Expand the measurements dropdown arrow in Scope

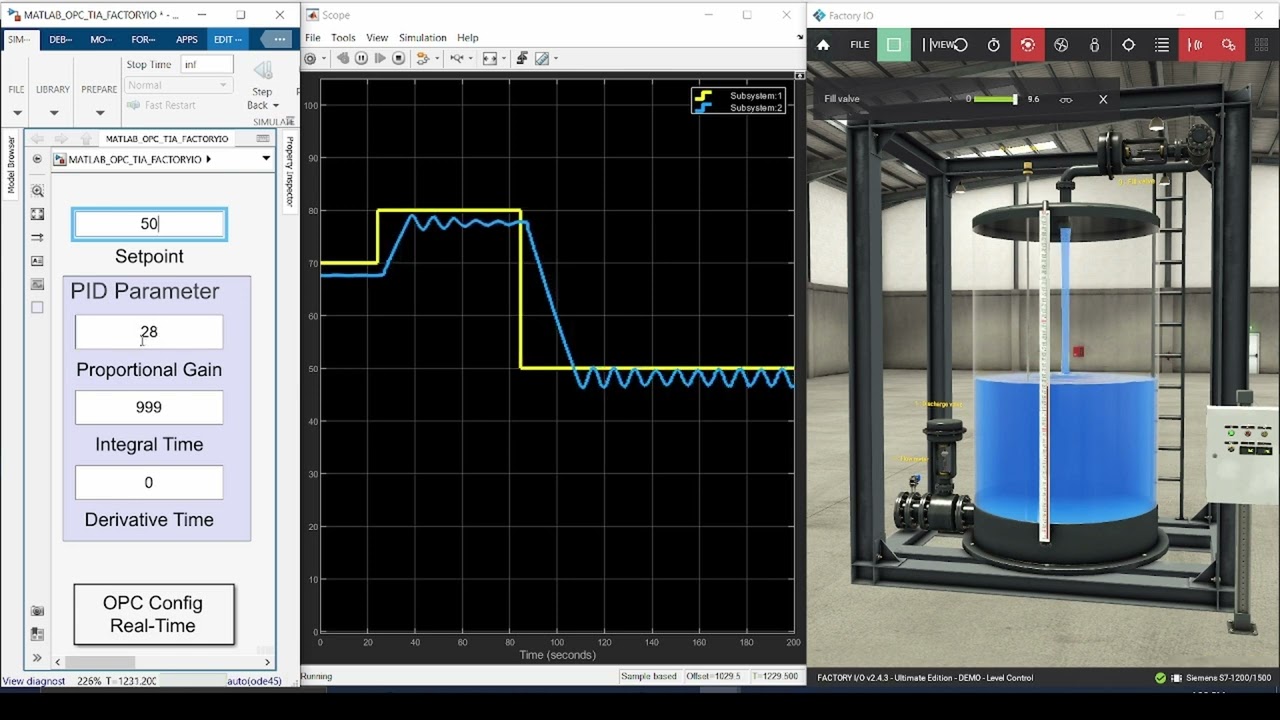point(555,59)
